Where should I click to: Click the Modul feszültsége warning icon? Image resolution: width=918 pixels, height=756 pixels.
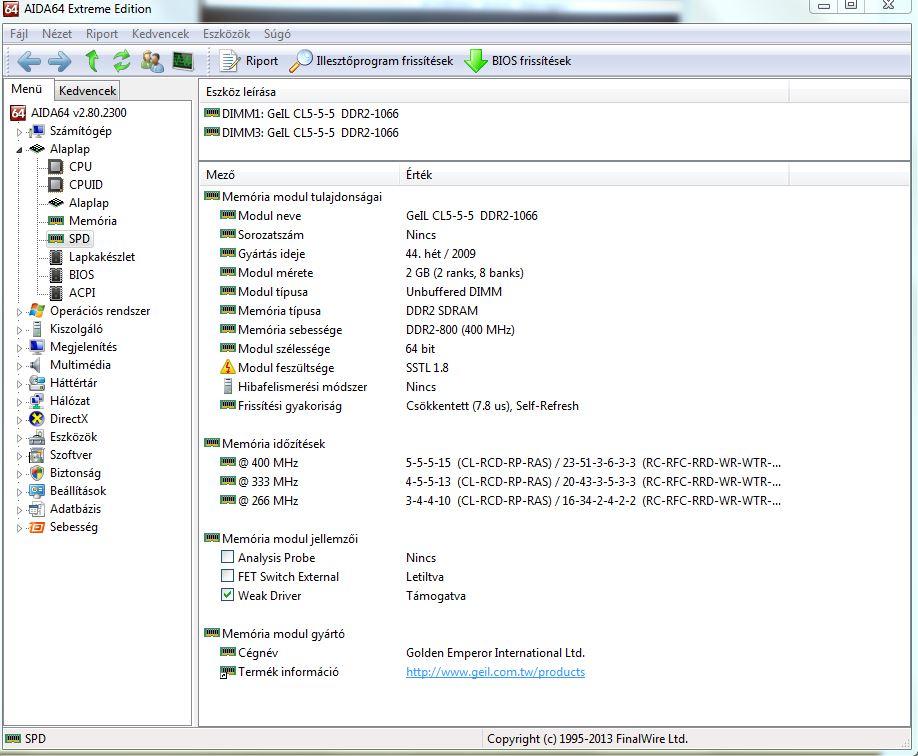coord(227,368)
